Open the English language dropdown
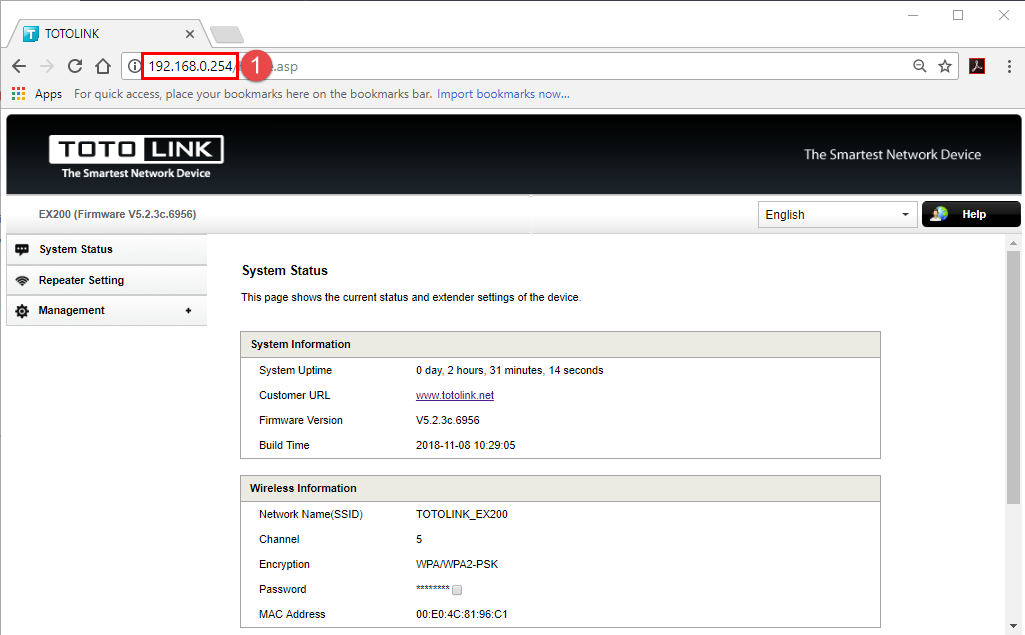 [837, 215]
